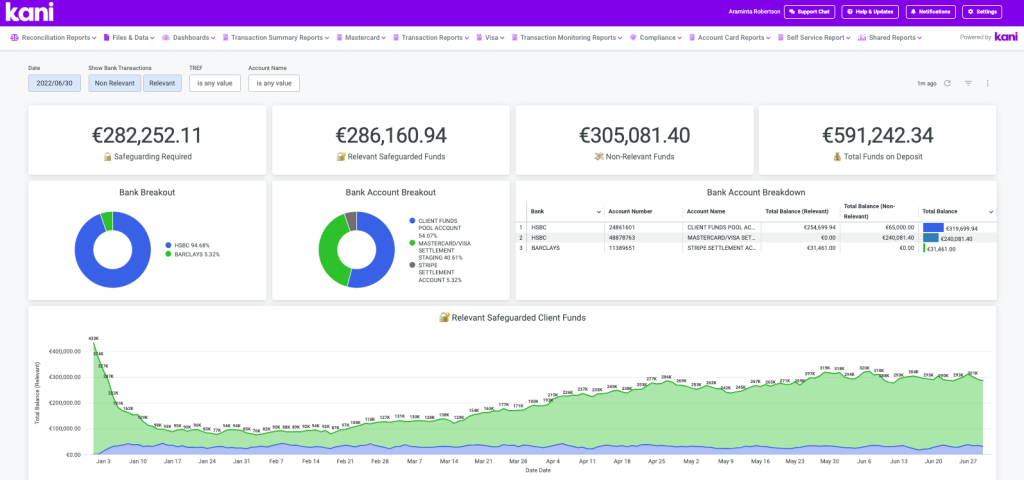The image size is (1024, 480).
Task: Open the Transaction Monitoring Reports menu
Action: coord(568,38)
